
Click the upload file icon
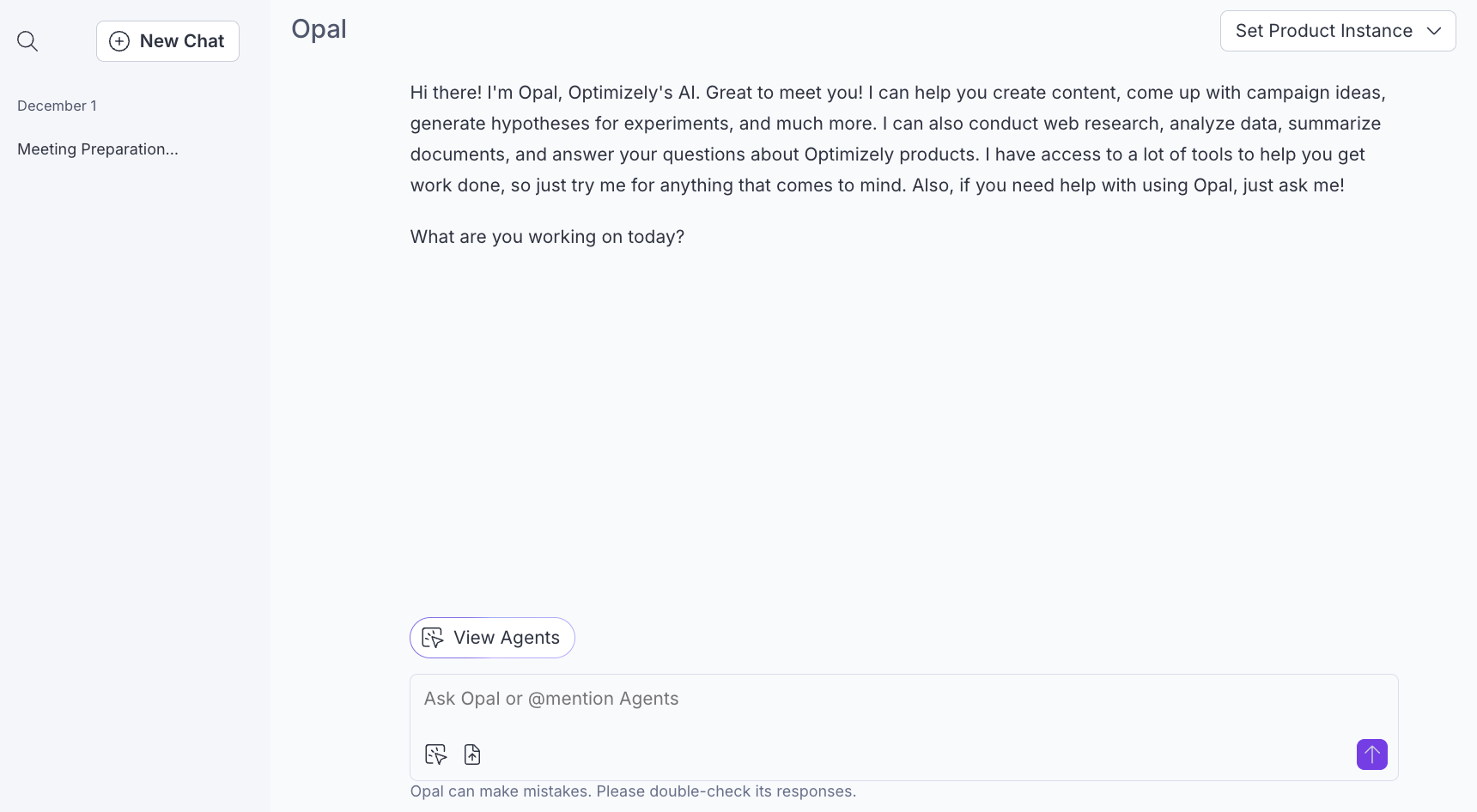[x=472, y=754]
